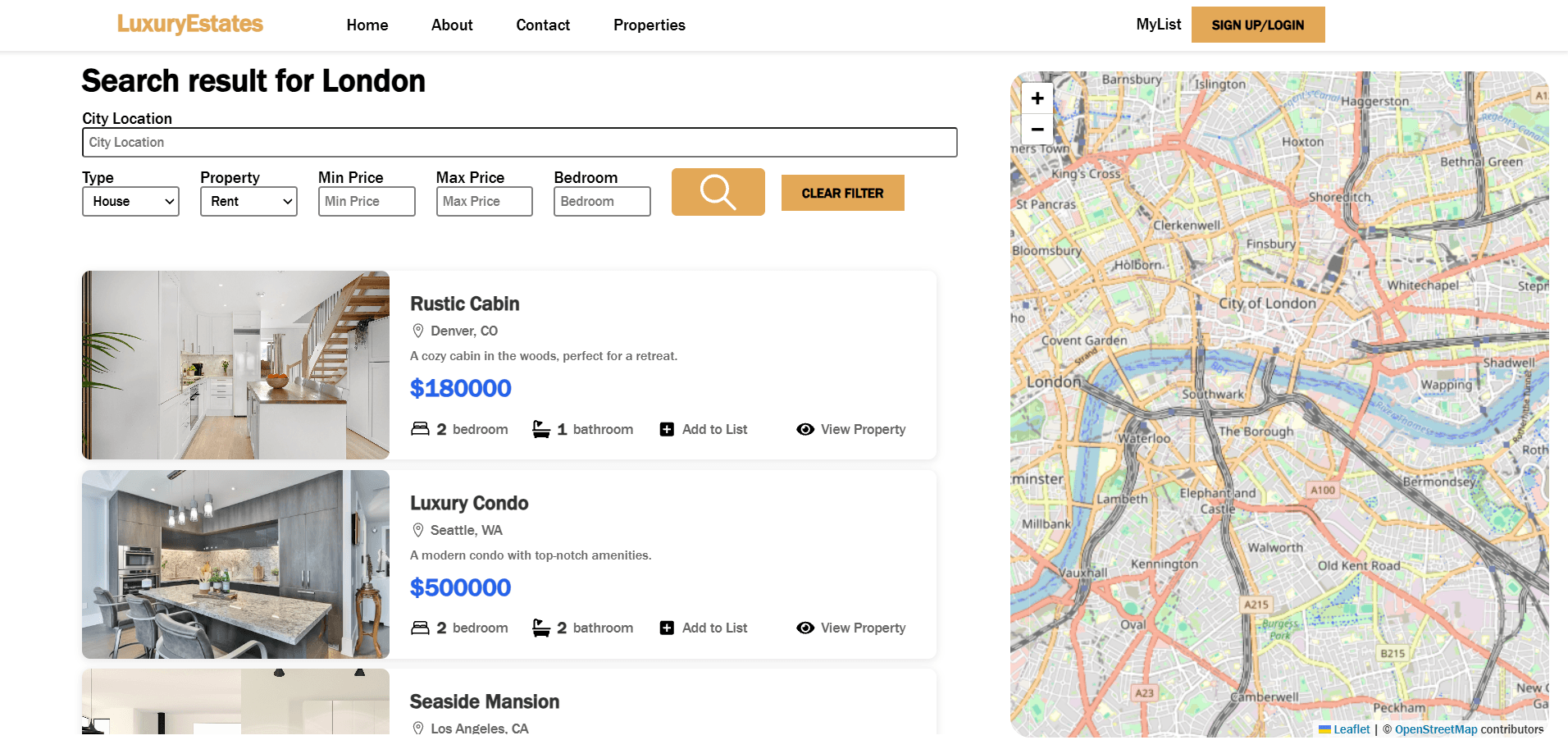
Task: Open MyList from the navbar
Action: tap(1159, 24)
